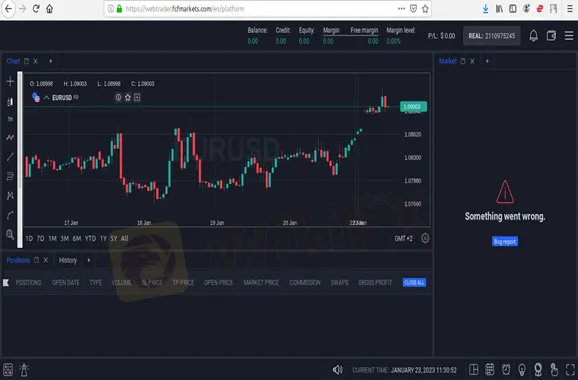Set chart range to 1D
This screenshot has width=578, height=380.
[x=29, y=238]
